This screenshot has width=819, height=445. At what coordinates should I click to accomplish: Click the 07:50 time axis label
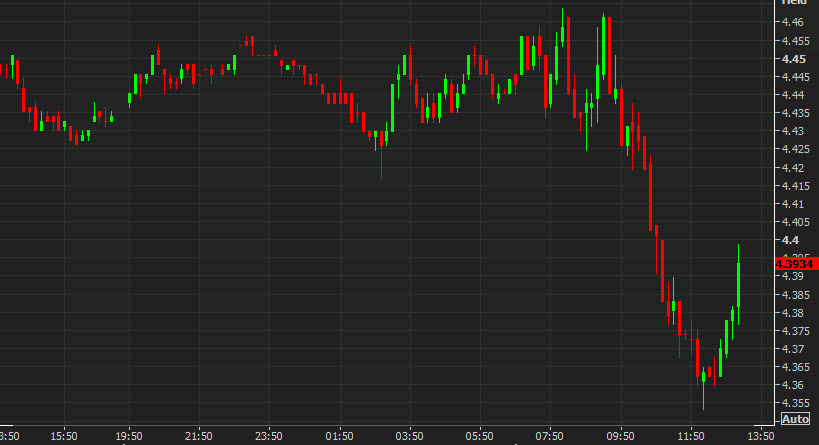tap(549, 436)
